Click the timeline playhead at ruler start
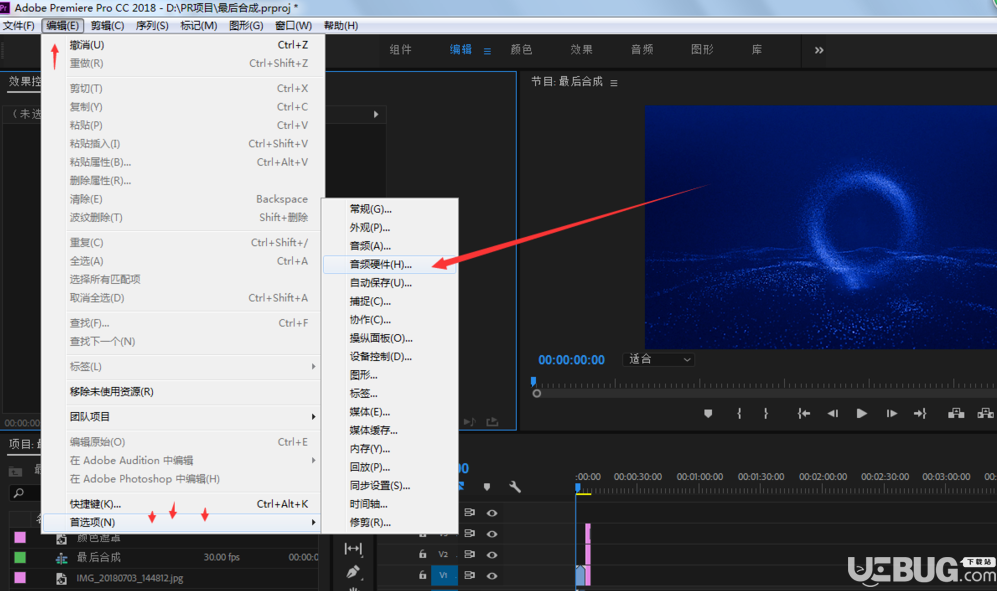The image size is (997, 591). point(578,488)
